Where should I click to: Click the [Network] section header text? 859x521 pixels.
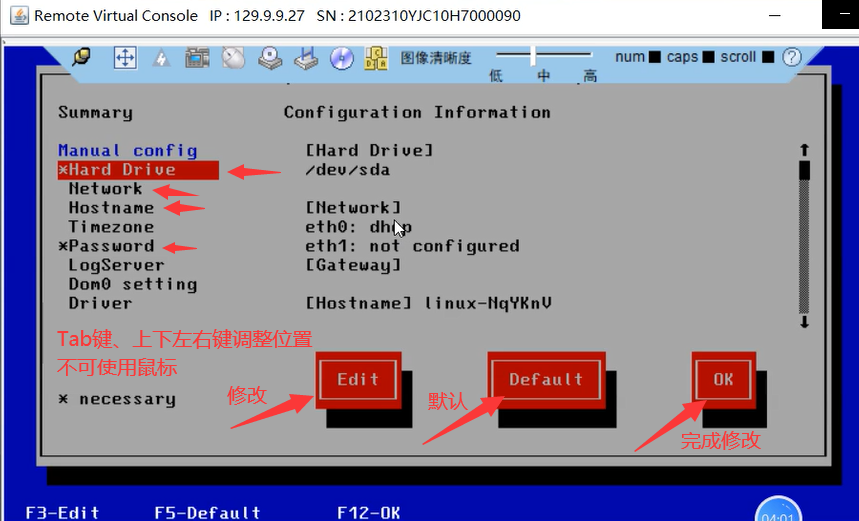(353, 208)
